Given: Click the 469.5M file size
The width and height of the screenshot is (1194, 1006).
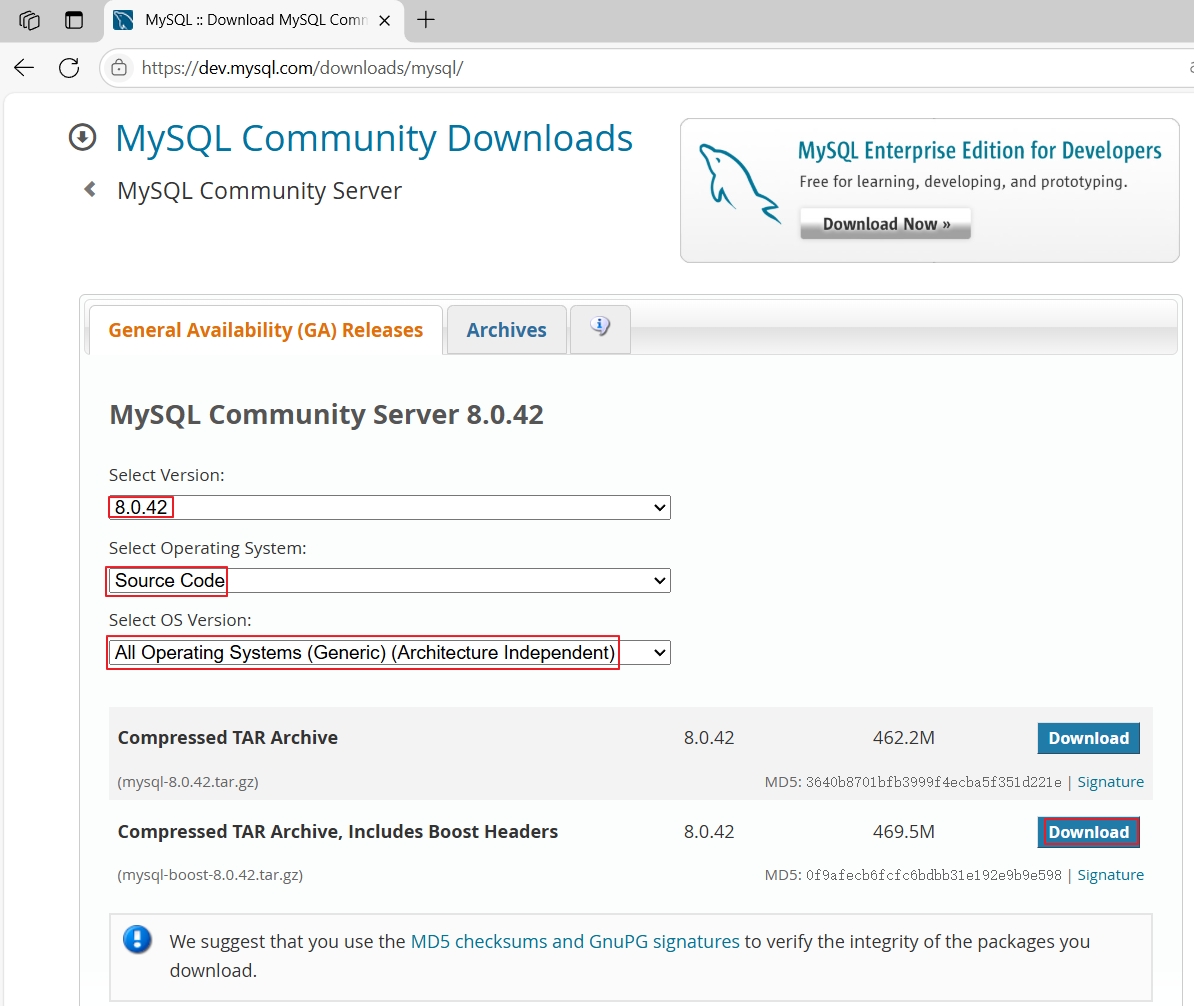Looking at the screenshot, I should pos(904,832).
